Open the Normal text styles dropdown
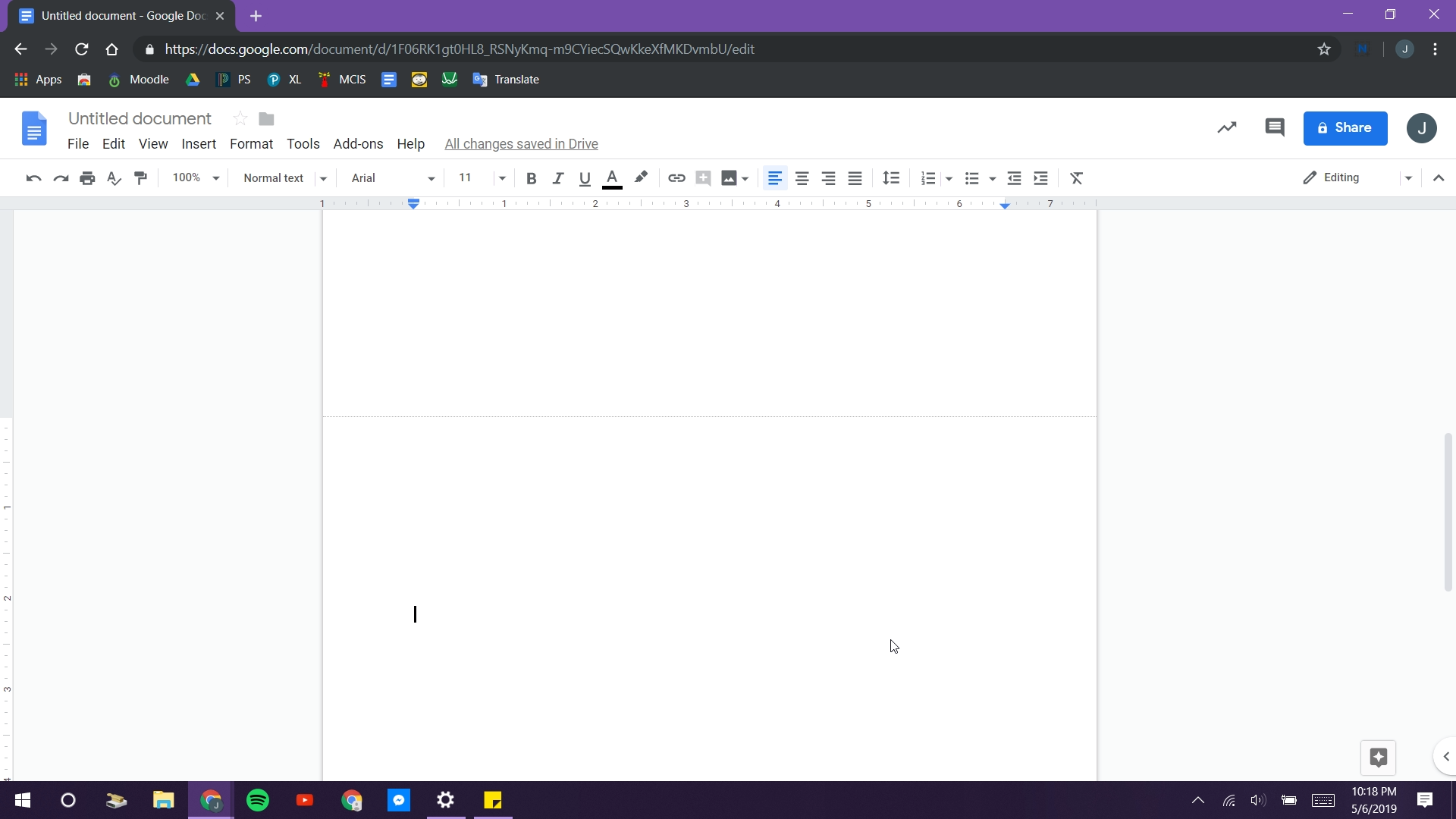Screen dimensions: 1456x819 284,178
